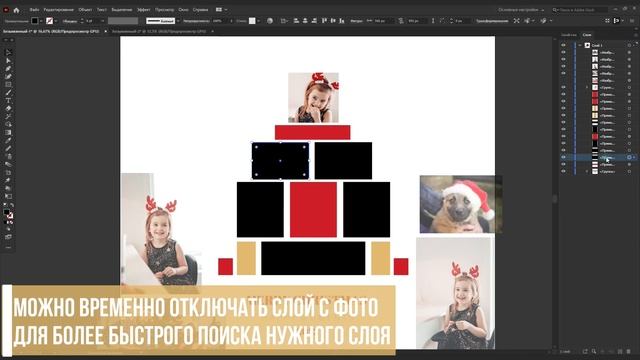Show the hidden image sublayer without eye

click(x=563, y=80)
